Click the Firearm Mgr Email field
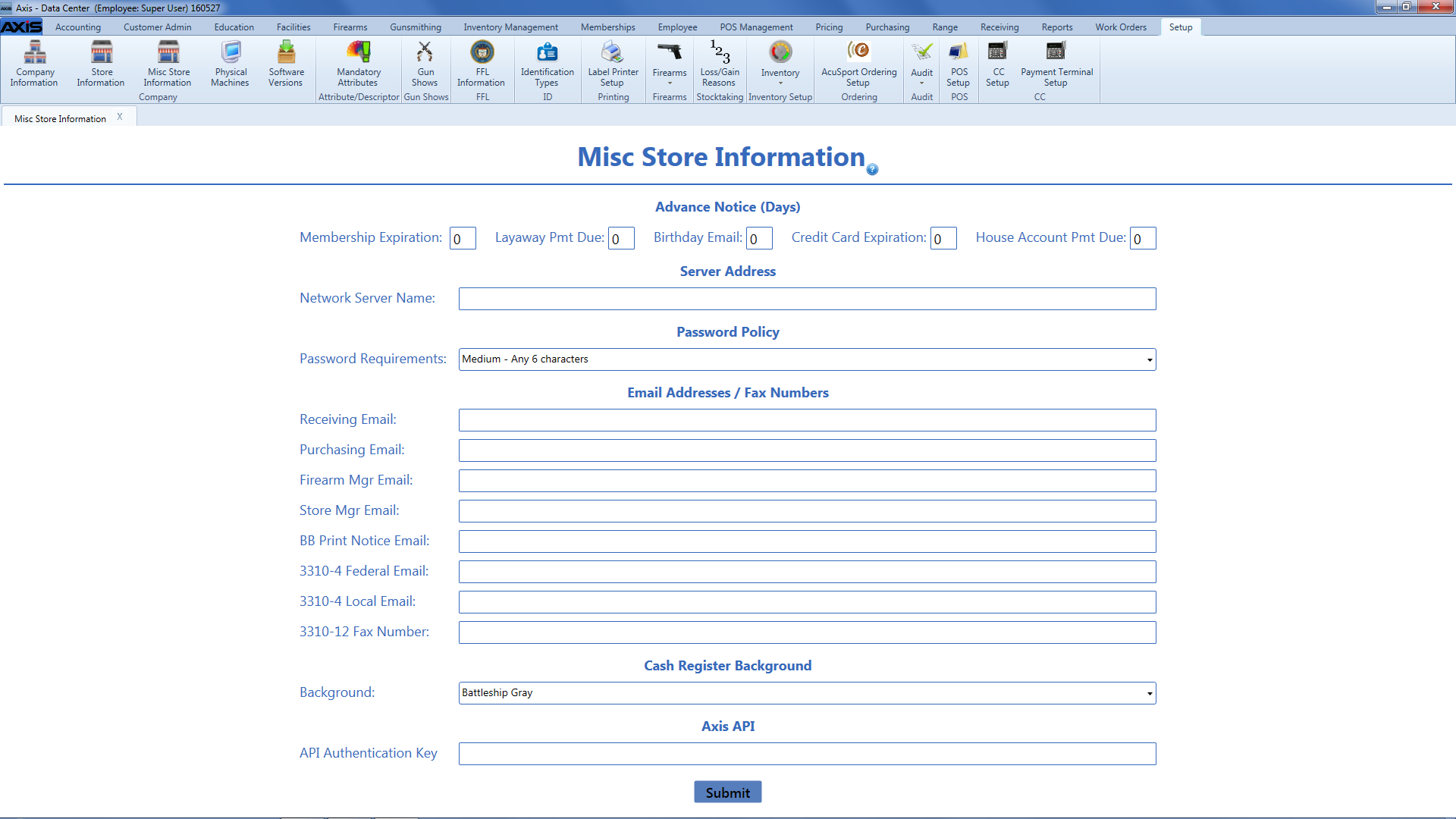The image size is (1456, 819). click(x=808, y=481)
